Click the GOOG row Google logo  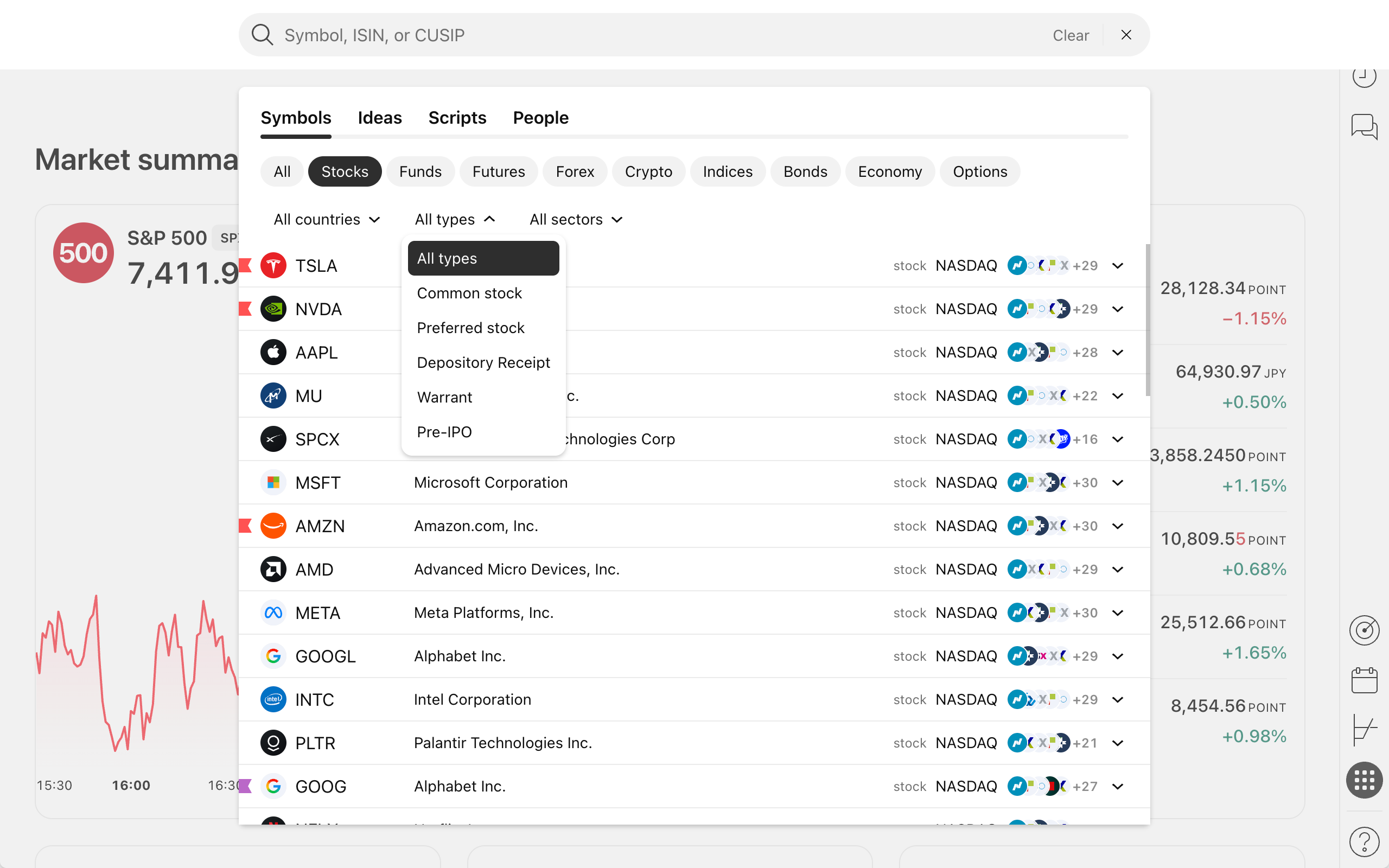pyautogui.click(x=273, y=787)
